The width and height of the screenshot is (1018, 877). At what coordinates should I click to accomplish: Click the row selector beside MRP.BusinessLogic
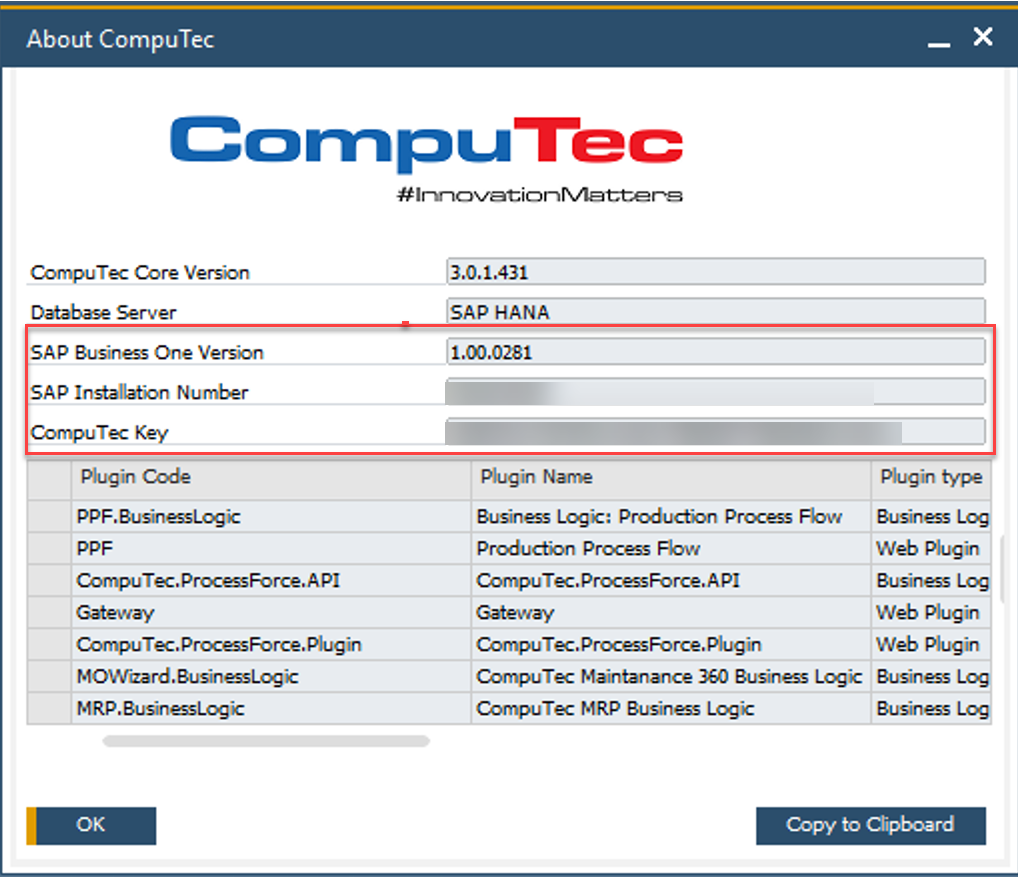[48, 709]
